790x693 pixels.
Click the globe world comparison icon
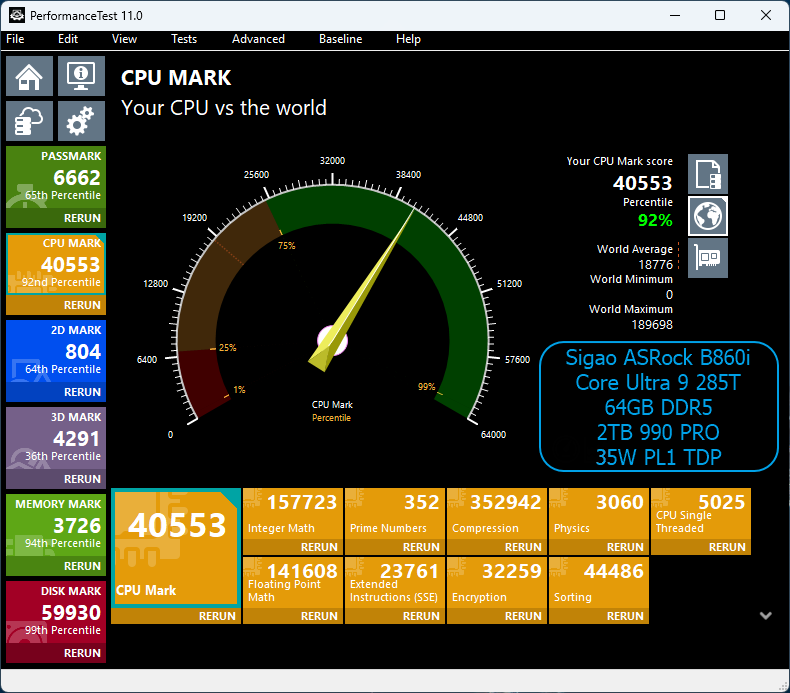(x=708, y=216)
